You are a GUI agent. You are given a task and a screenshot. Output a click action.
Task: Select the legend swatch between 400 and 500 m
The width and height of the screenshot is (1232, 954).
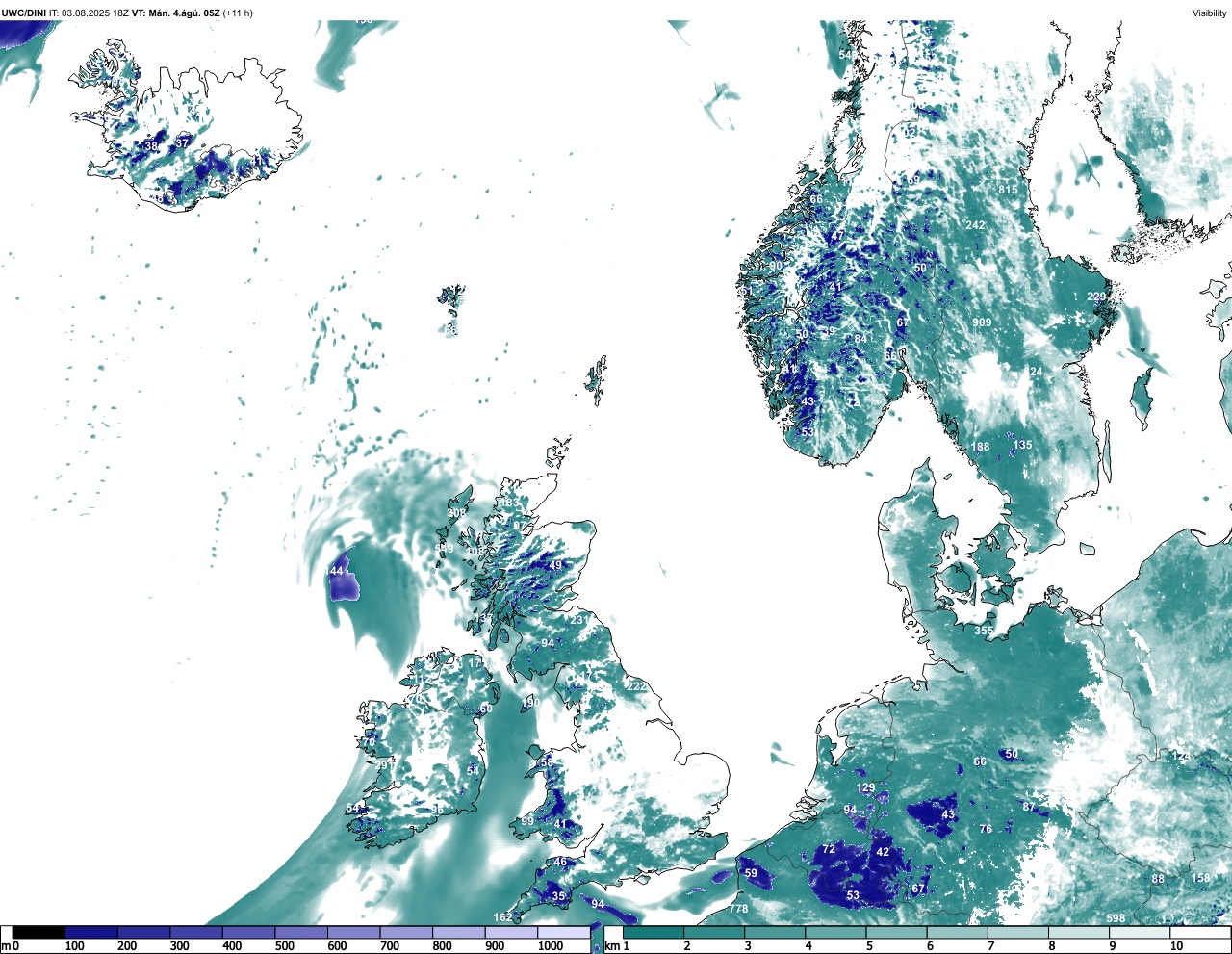click(248, 933)
